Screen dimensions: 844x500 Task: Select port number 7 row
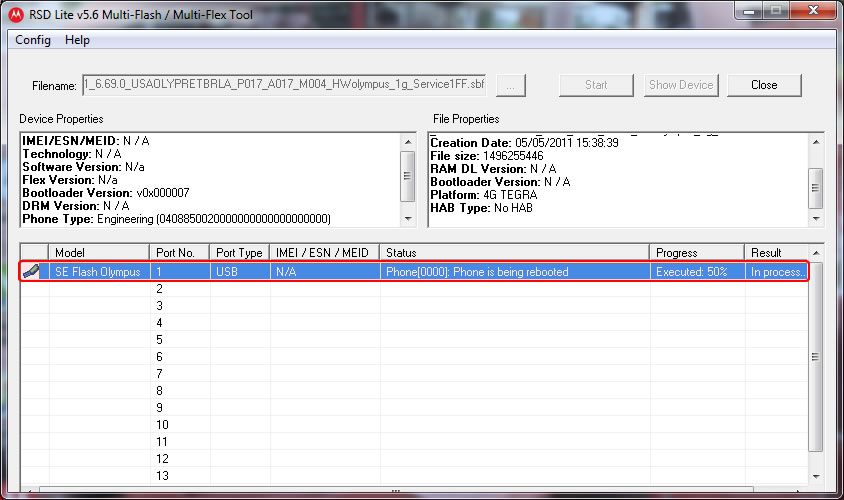point(414,374)
